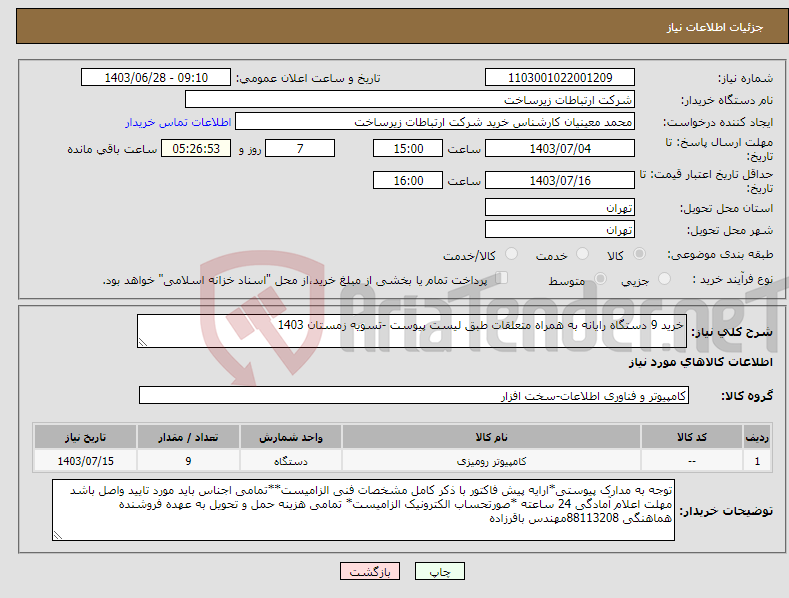
Task: Select the کالا radio button
Action: click(x=639, y=254)
